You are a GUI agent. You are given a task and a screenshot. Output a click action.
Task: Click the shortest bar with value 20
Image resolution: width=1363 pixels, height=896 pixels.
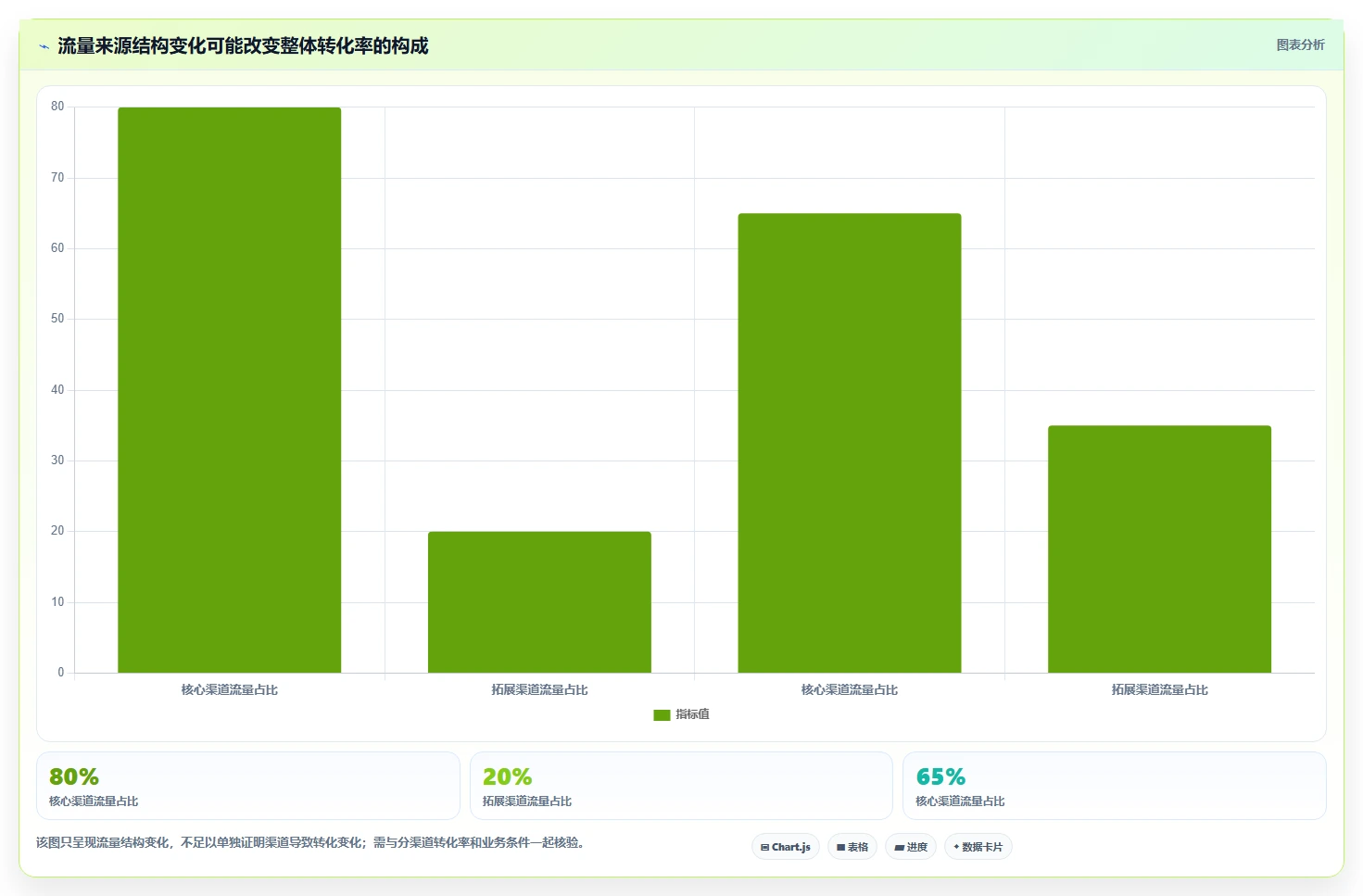539,602
